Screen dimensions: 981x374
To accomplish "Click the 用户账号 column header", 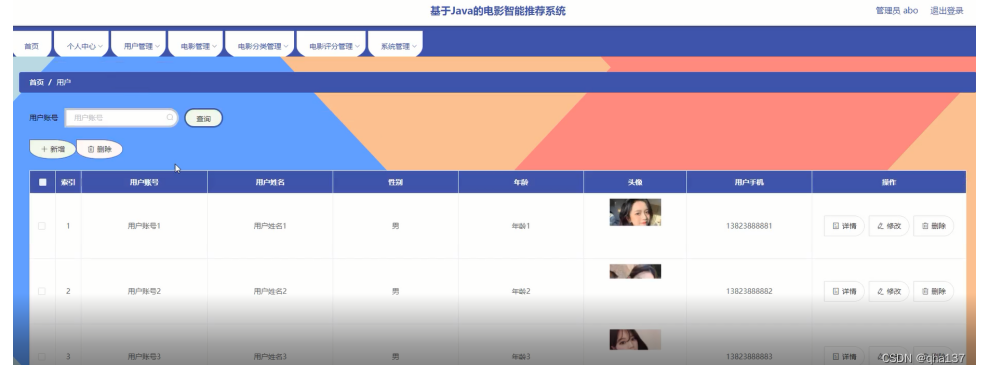I will (144, 183).
